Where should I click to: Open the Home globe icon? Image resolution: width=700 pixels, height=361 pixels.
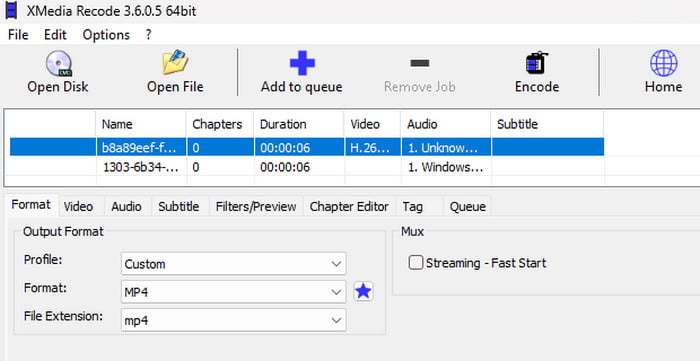pyautogui.click(x=663, y=63)
